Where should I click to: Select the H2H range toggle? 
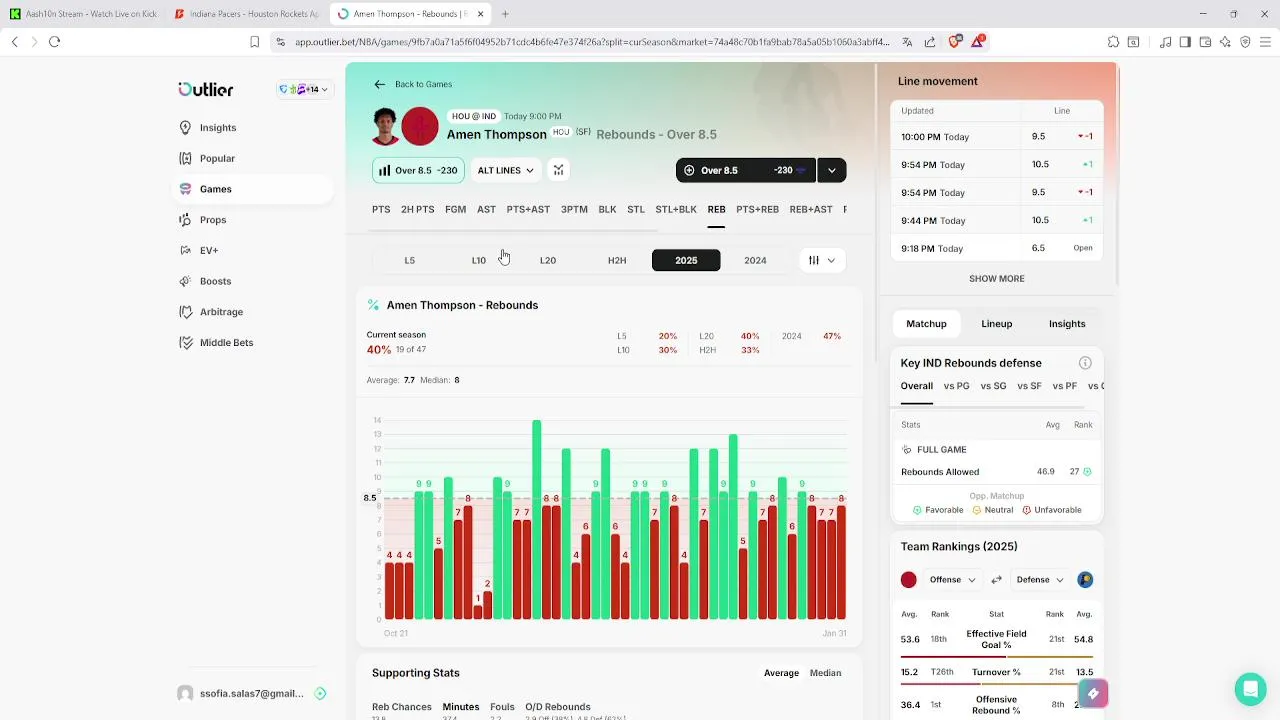coord(617,260)
